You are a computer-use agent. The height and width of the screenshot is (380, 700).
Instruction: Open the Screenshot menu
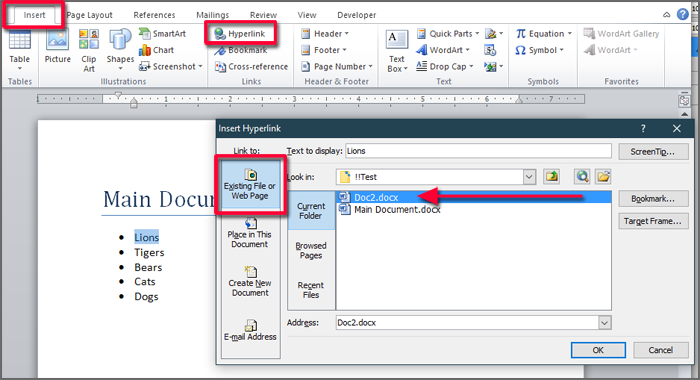click(x=171, y=67)
